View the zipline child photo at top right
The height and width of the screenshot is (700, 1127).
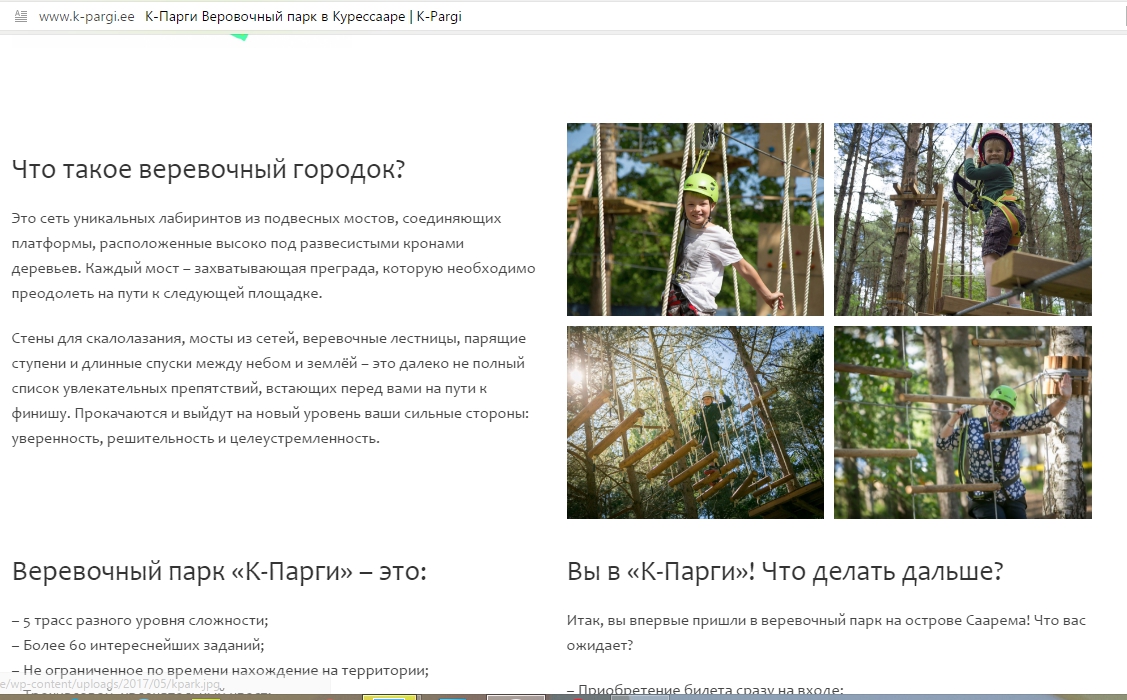pos(962,219)
